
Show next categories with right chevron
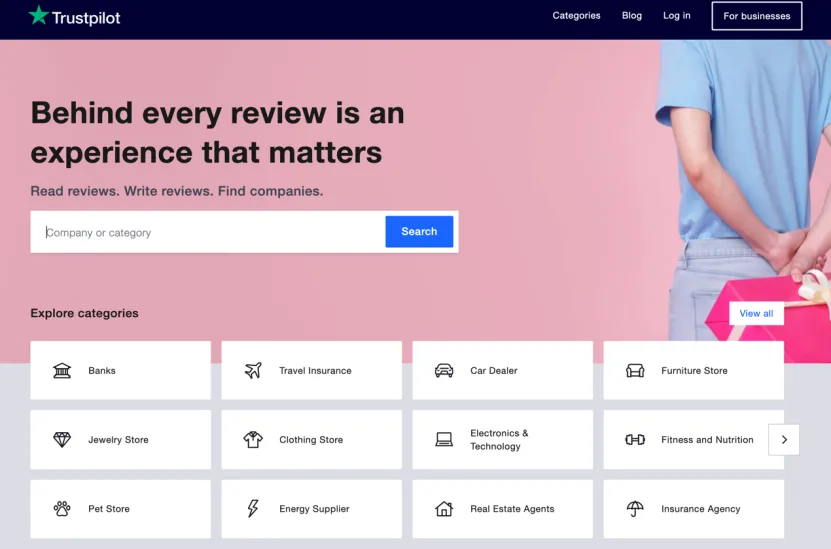tap(784, 439)
